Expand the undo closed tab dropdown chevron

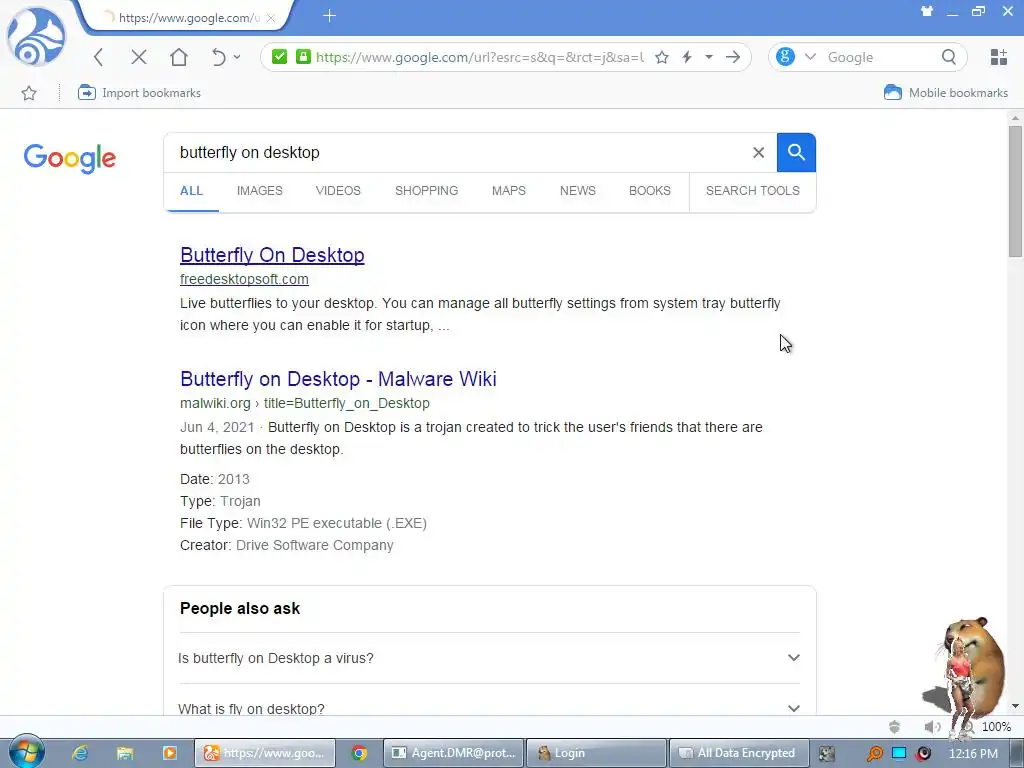coord(236,57)
